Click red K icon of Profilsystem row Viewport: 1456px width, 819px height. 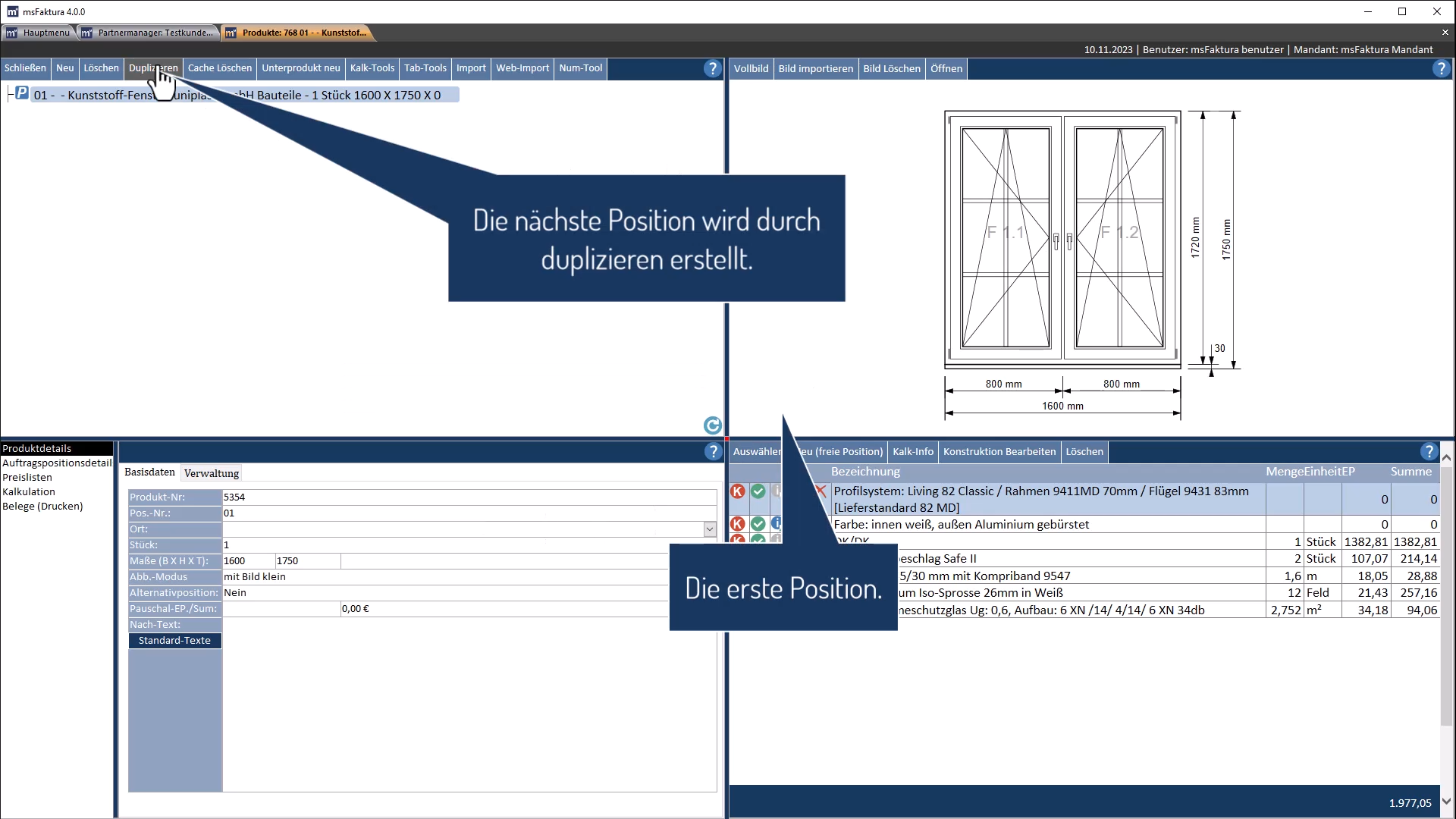[737, 491]
